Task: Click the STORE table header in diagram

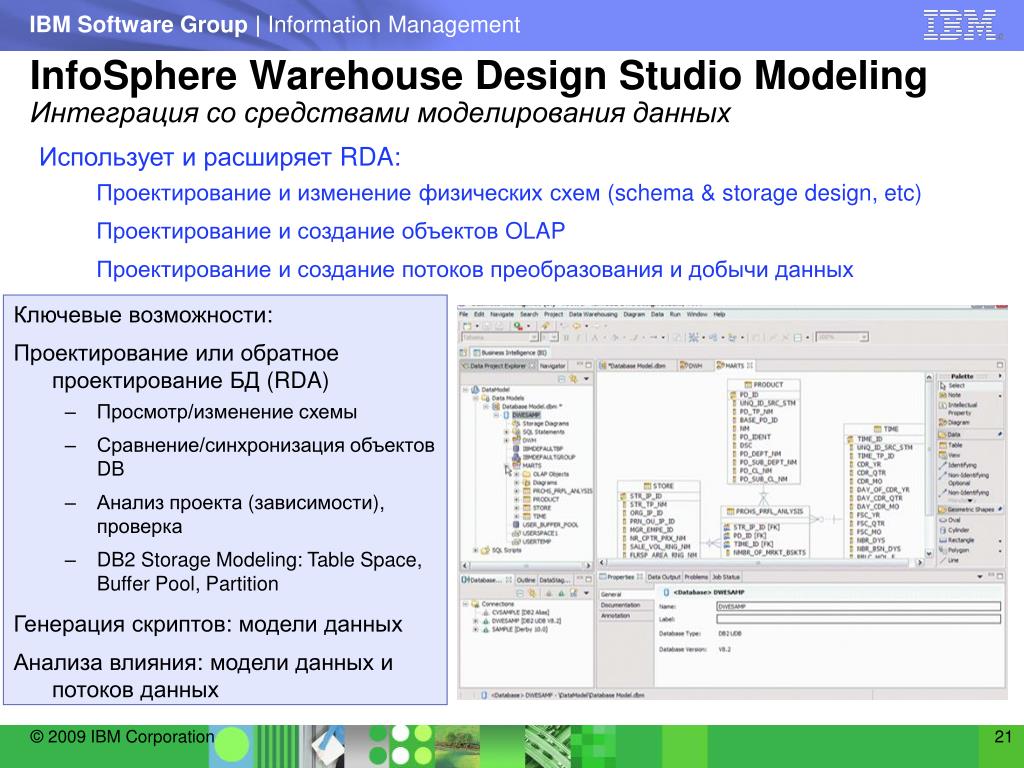Action: pyautogui.click(x=658, y=486)
